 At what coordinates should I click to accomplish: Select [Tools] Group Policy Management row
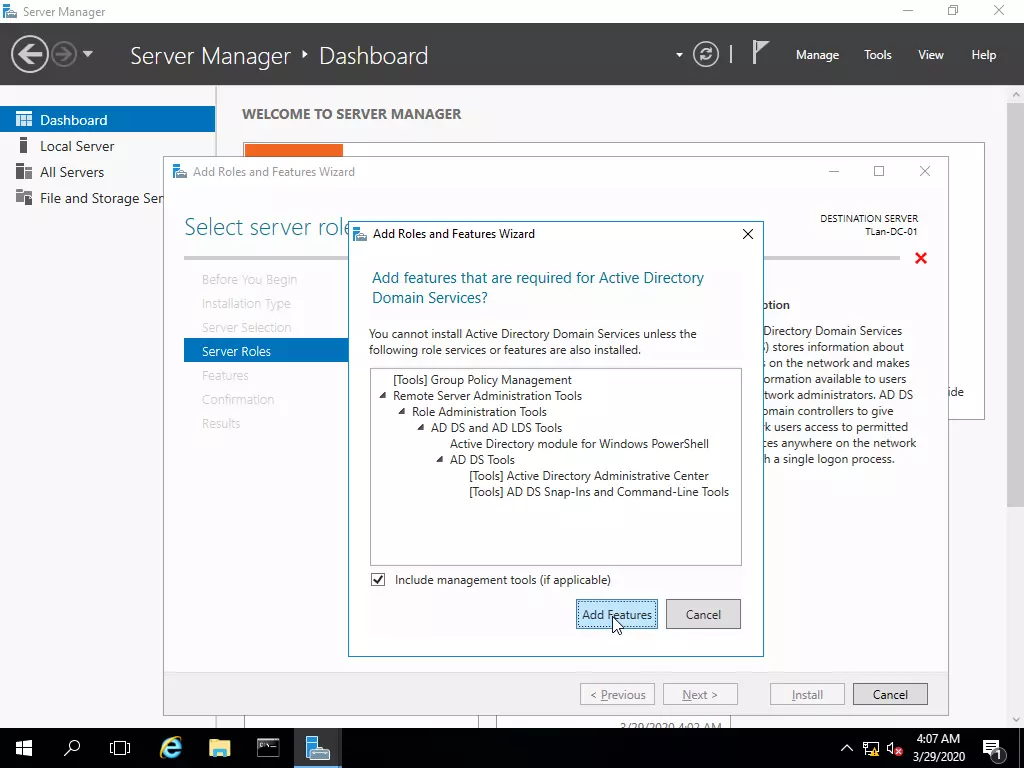[x=482, y=379]
